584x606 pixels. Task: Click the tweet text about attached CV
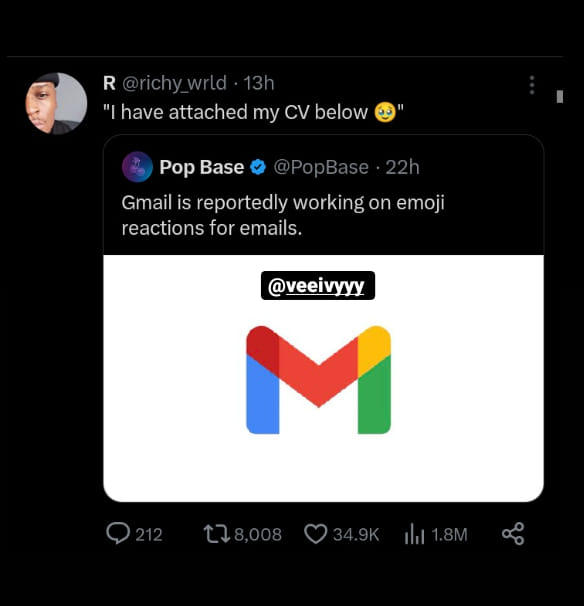254,112
